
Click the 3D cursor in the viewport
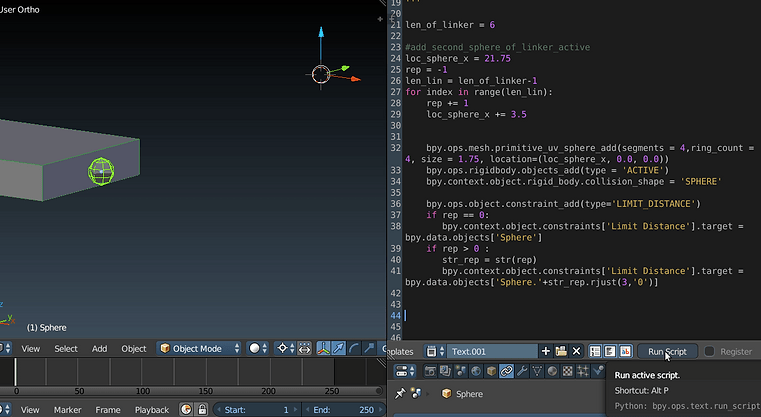(x=321, y=75)
